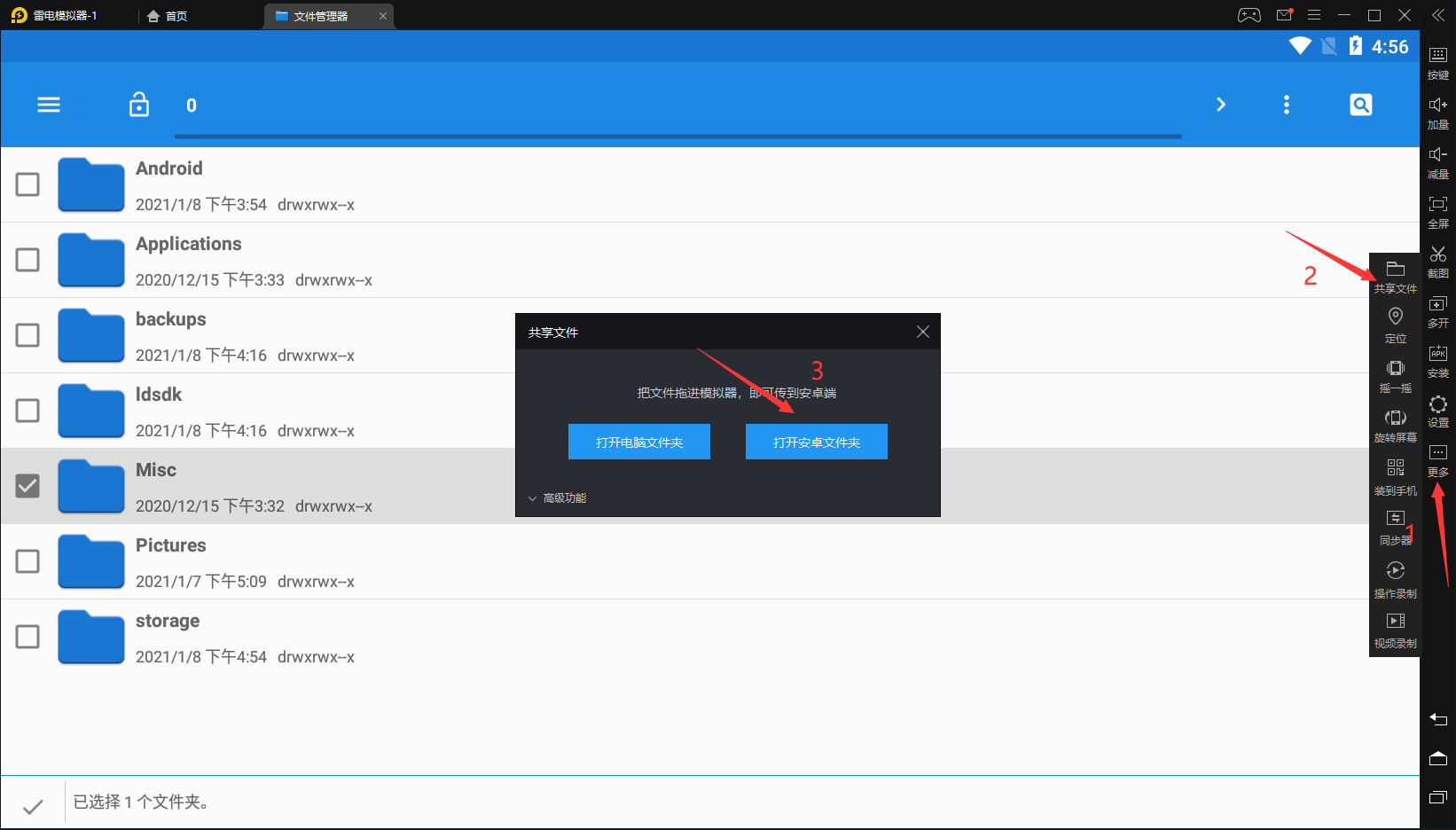The height and width of the screenshot is (830, 1456).
Task: Click the lock icon in toolbar
Action: tap(139, 105)
